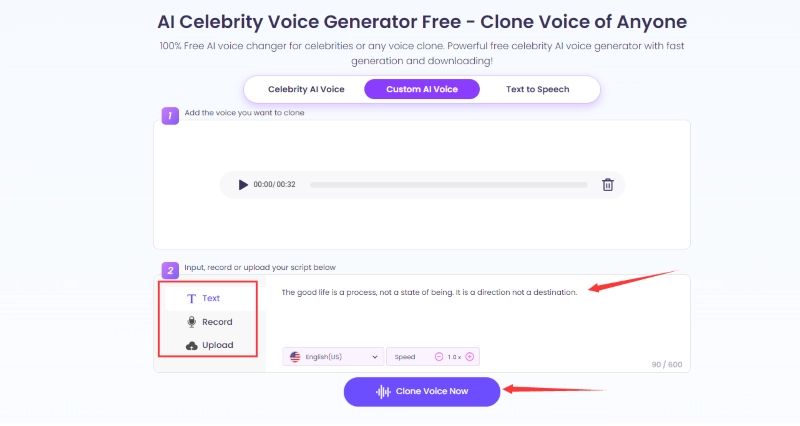Click the waveform icon on Clone button

coord(383,391)
